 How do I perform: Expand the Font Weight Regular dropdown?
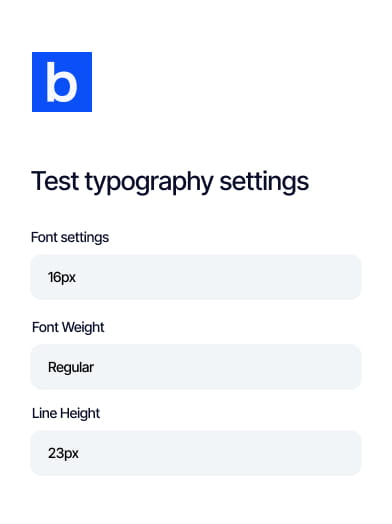click(x=196, y=367)
